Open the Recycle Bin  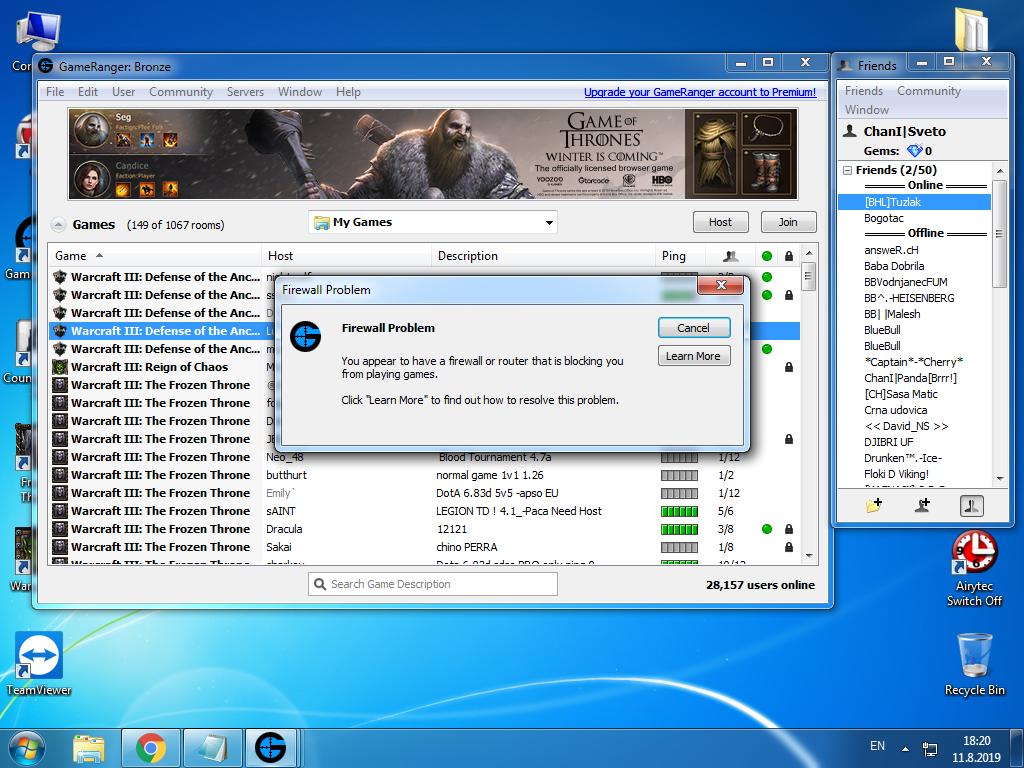click(x=974, y=664)
